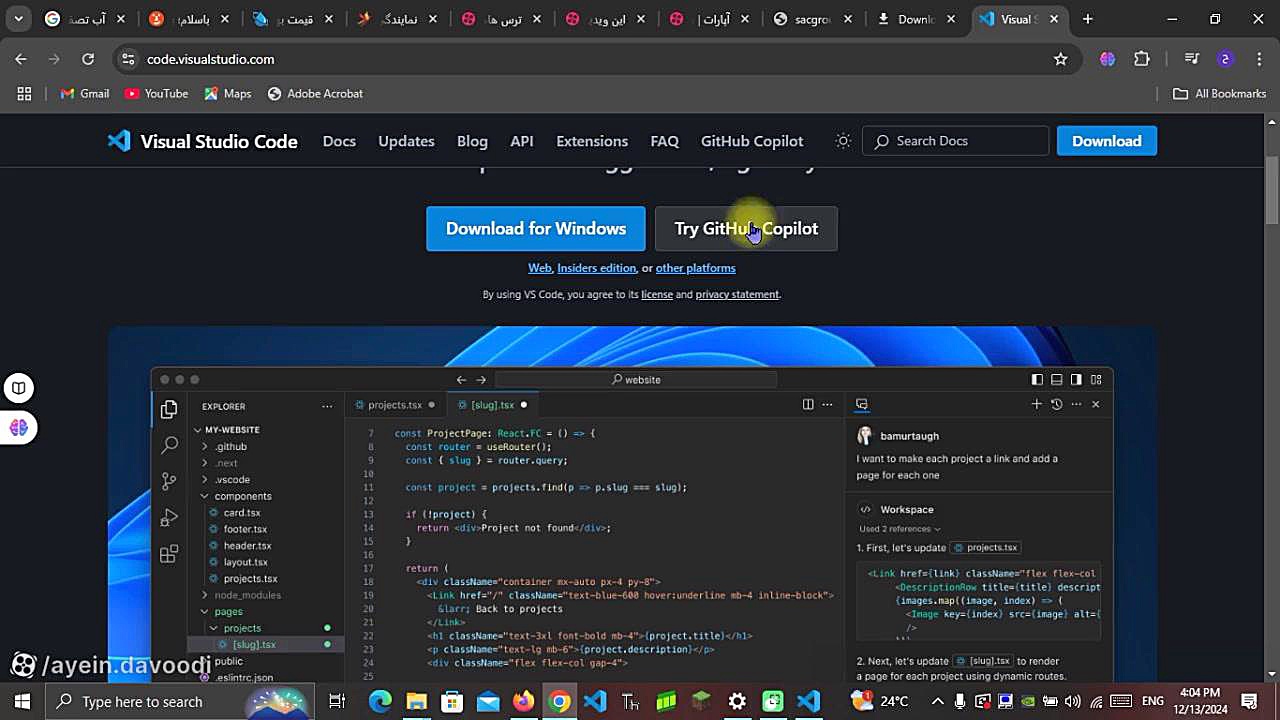Image resolution: width=1280 pixels, height=720 pixels.
Task: Go to the Blog page
Action: pyautogui.click(x=472, y=141)
